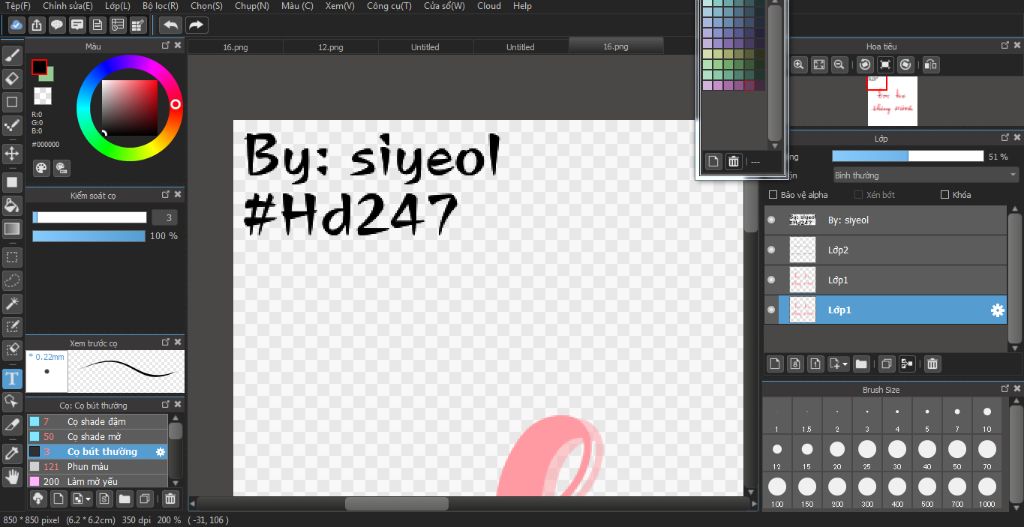Screen dimensions: 1024x527
Task: Click the foreground black color swatch
Action: 39,67
